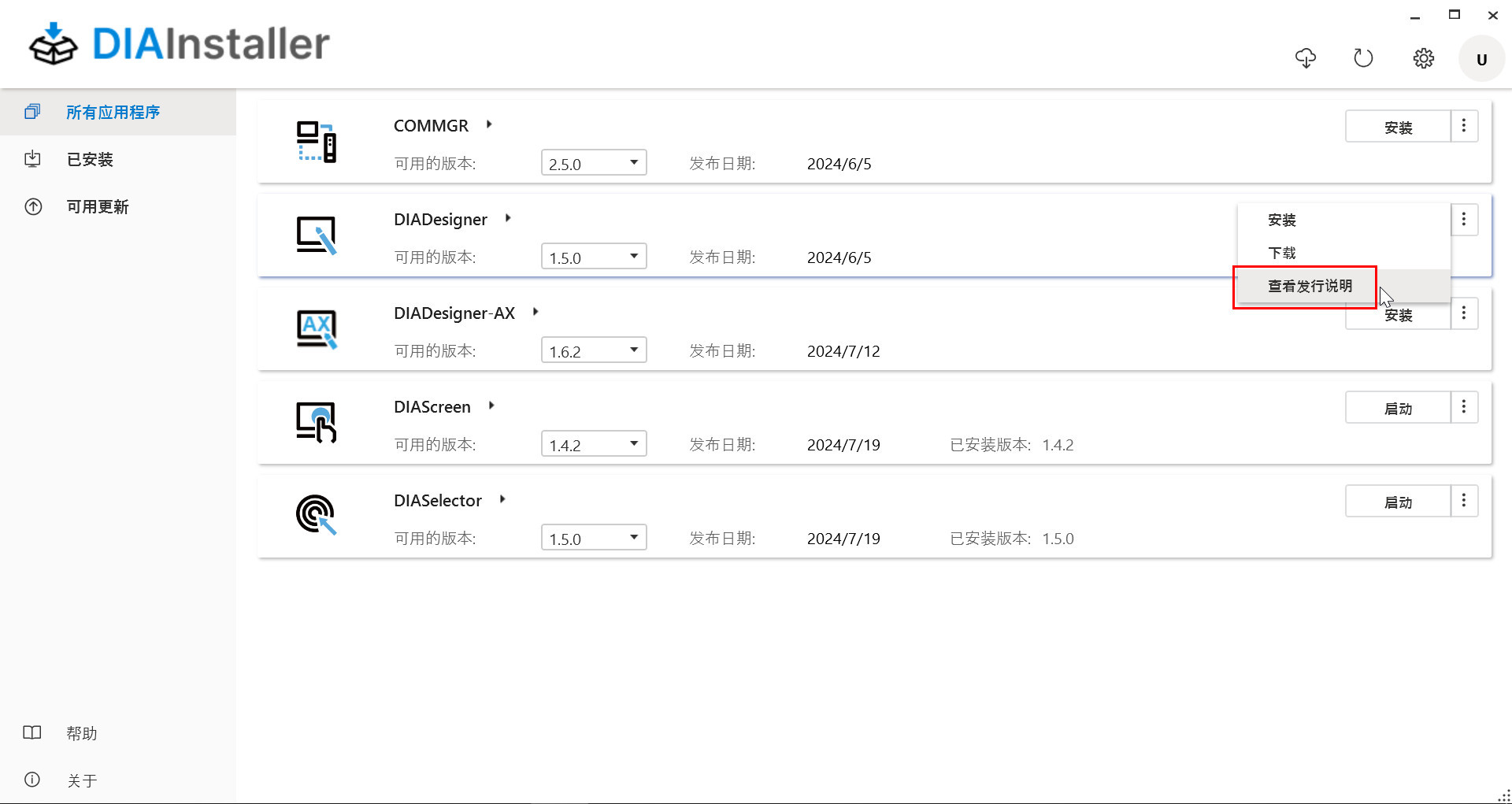
Task: Launch DIAScreen with the 启动 button
Action: (1398, 408)
